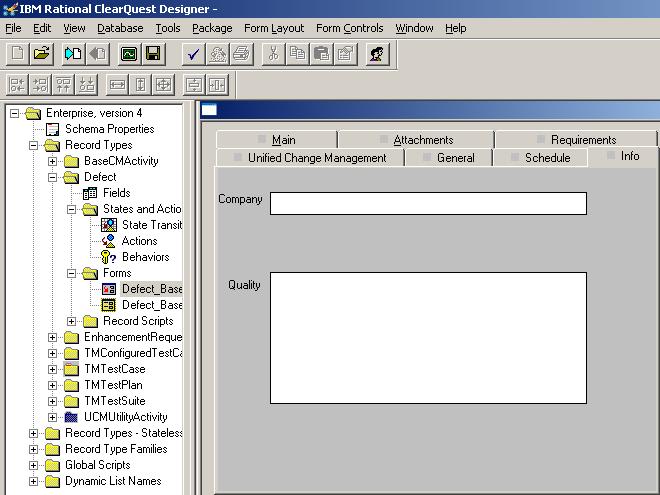The width and height of the screenshot is (660, 495).
Task: Click the Check Out schema icon
Action: 73,54
